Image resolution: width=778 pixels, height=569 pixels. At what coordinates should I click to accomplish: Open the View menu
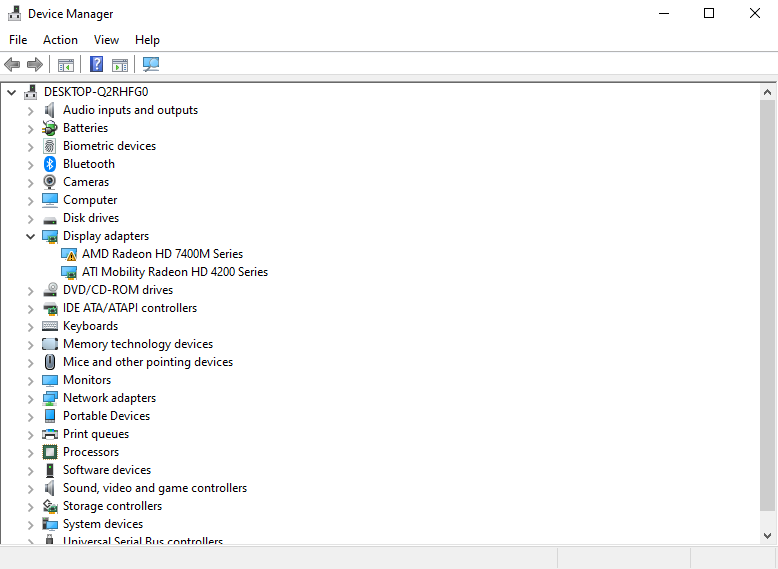coord(106,40)
